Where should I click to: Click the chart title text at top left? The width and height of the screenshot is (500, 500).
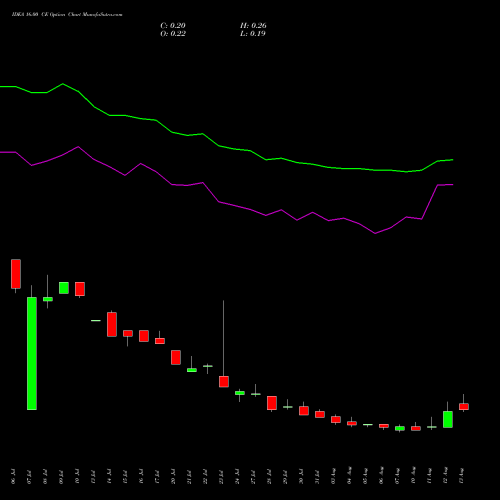tap(67, 15)
